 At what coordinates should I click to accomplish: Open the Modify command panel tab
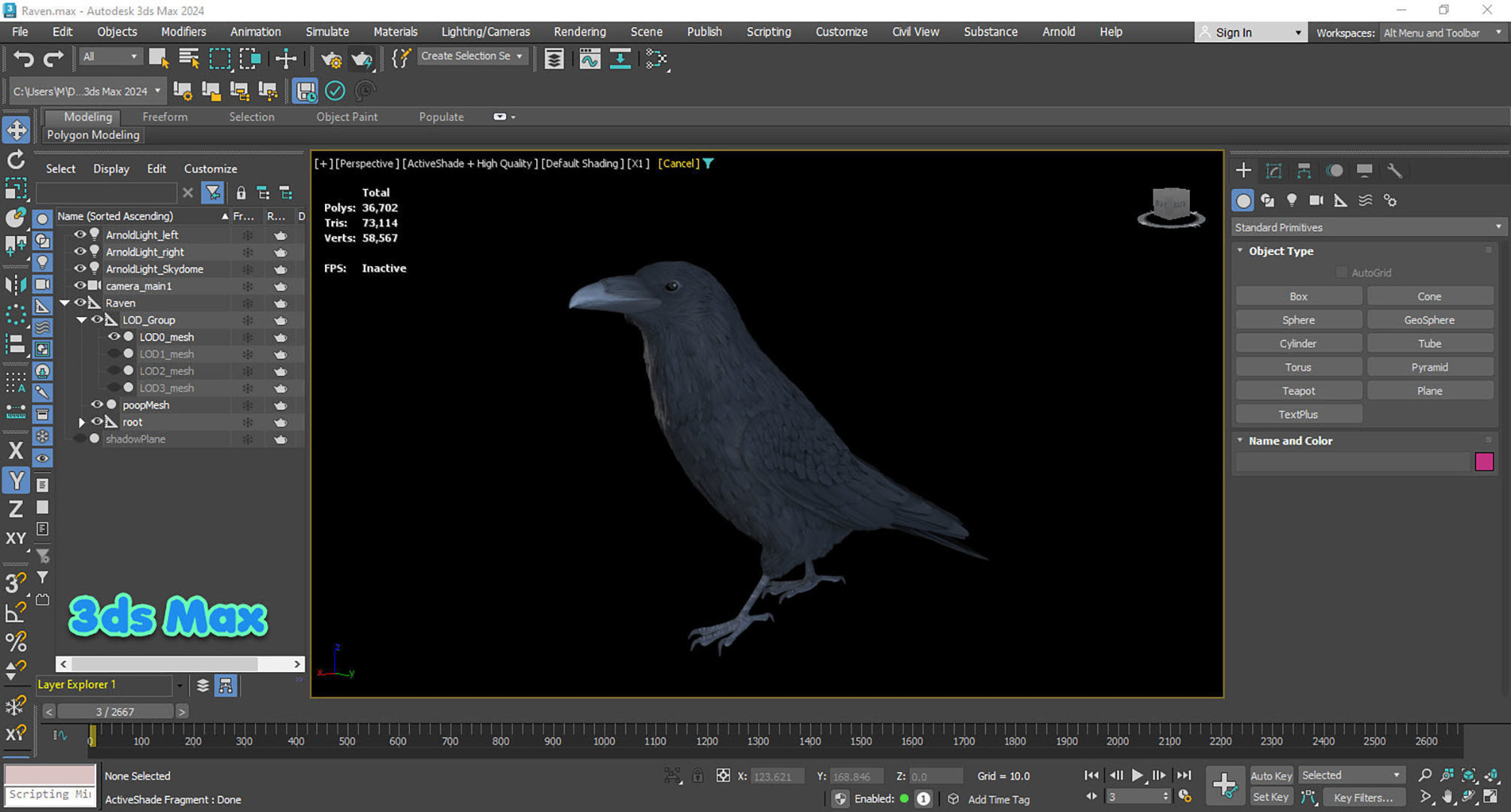click(1273, 171)
